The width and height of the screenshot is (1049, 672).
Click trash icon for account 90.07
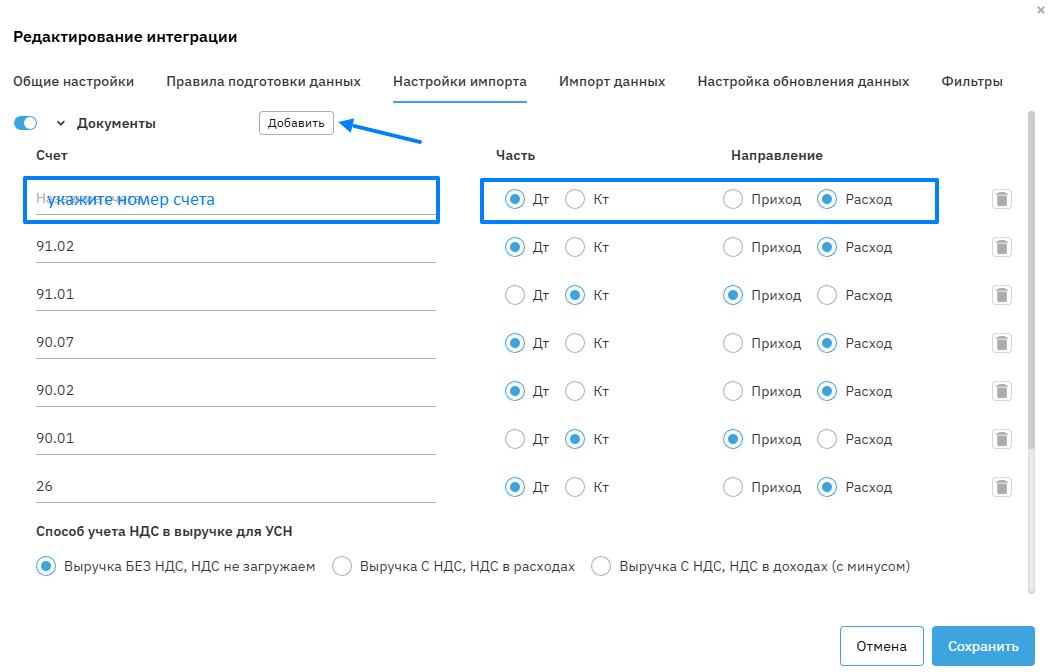click(x=1001, y=343)
